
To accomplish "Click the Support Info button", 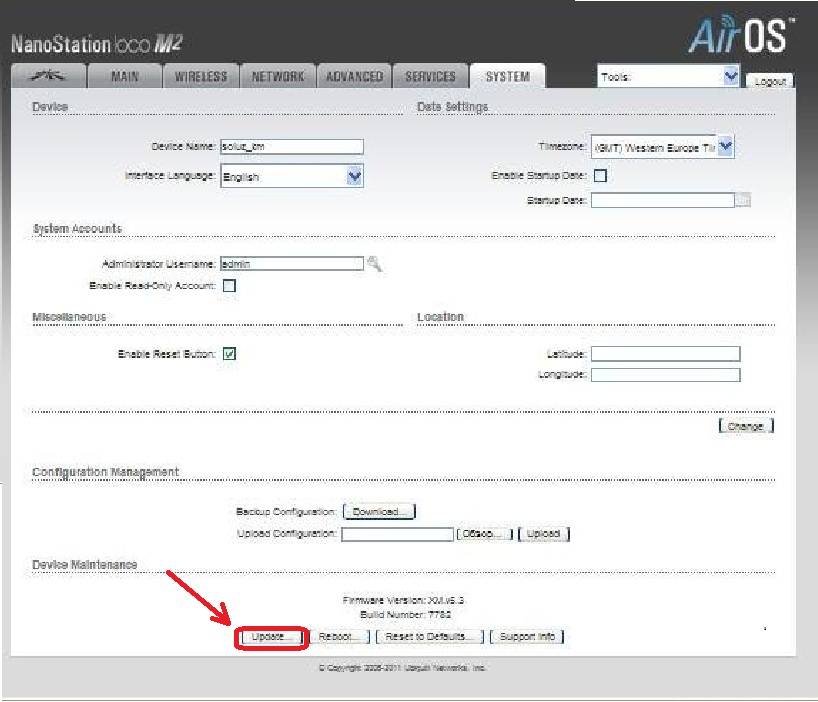I will click(x=527, y=637).
